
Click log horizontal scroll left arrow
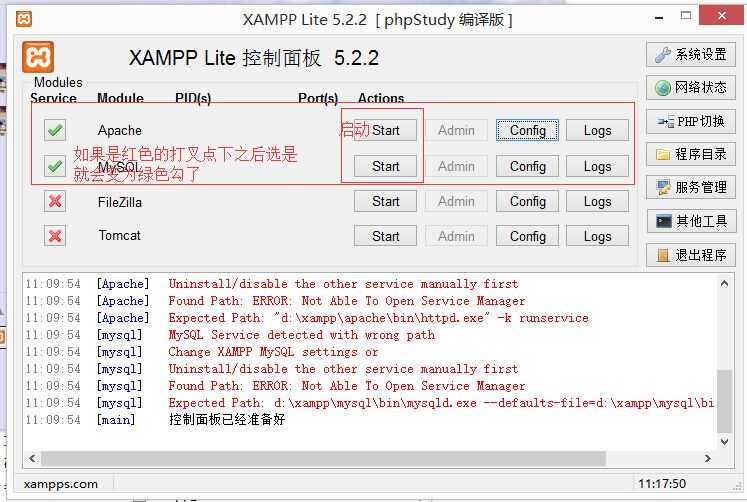(x=32, y=458)
